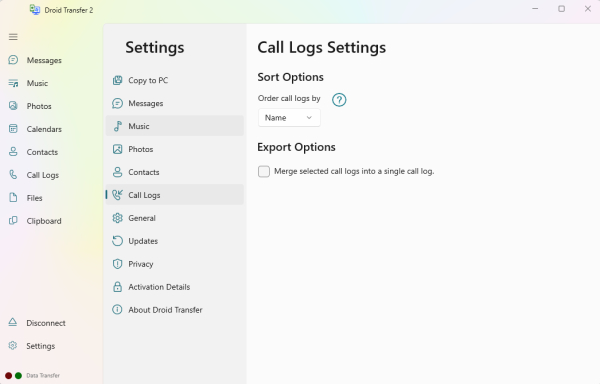Click the Messages chat bubble icon in left sidebar
The height and width of the screenshot is (384, 600).
pyautogui.click(x=13, y=60)
